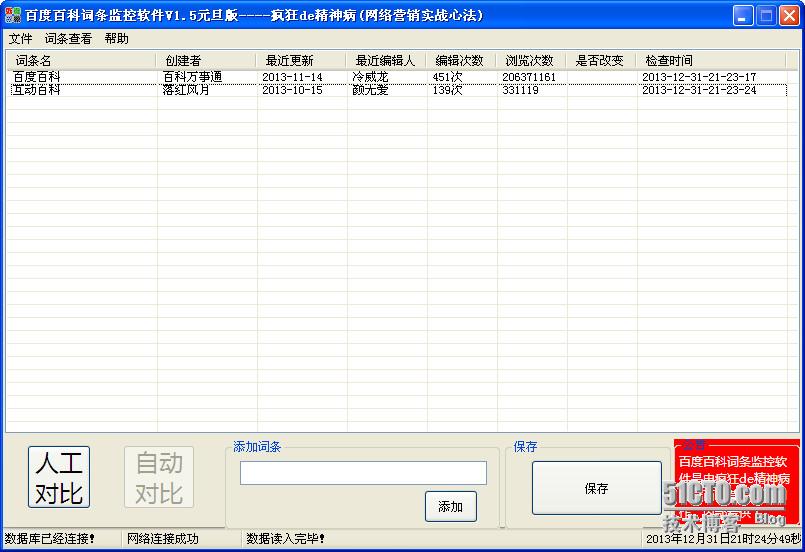Image resolution: width=805 pixels, height=552 pixels.
Task: Open the 帮助 menu
Action: pos(117,39)
